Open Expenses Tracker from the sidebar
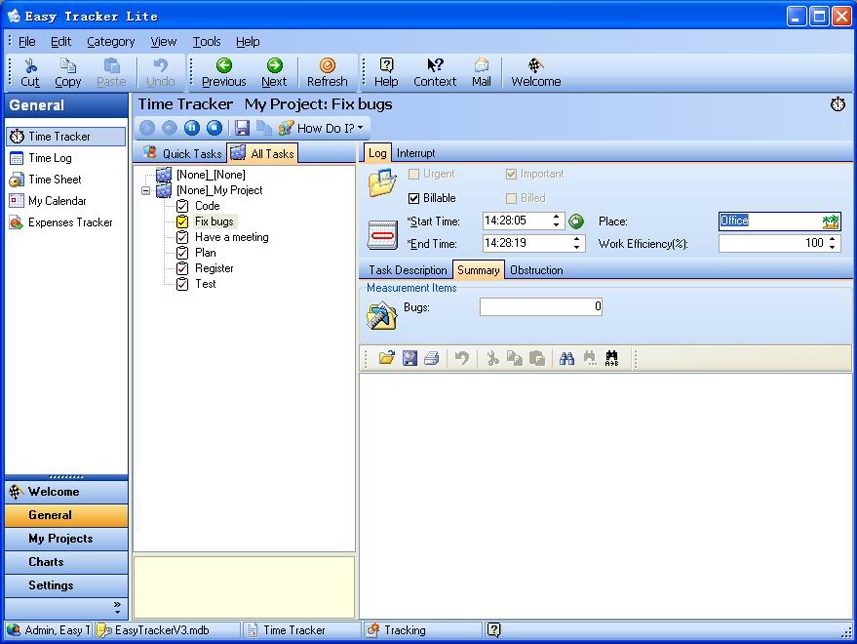Viewport: 857px width, 644px height. [70, 223]
